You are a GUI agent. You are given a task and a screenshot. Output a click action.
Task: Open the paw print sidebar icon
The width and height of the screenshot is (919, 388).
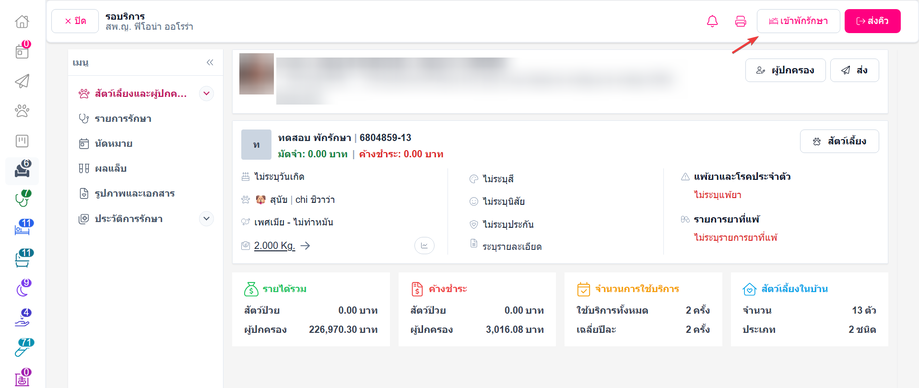pos(22,110)
